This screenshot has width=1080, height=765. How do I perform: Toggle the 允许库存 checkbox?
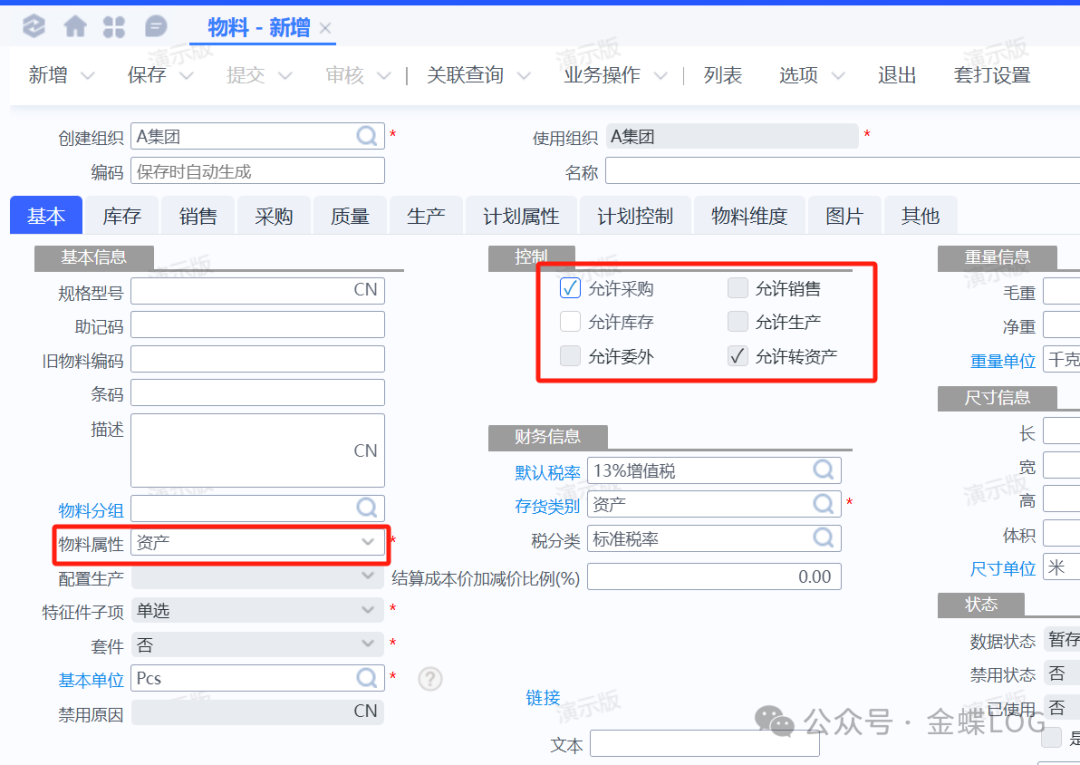[570, 322]
